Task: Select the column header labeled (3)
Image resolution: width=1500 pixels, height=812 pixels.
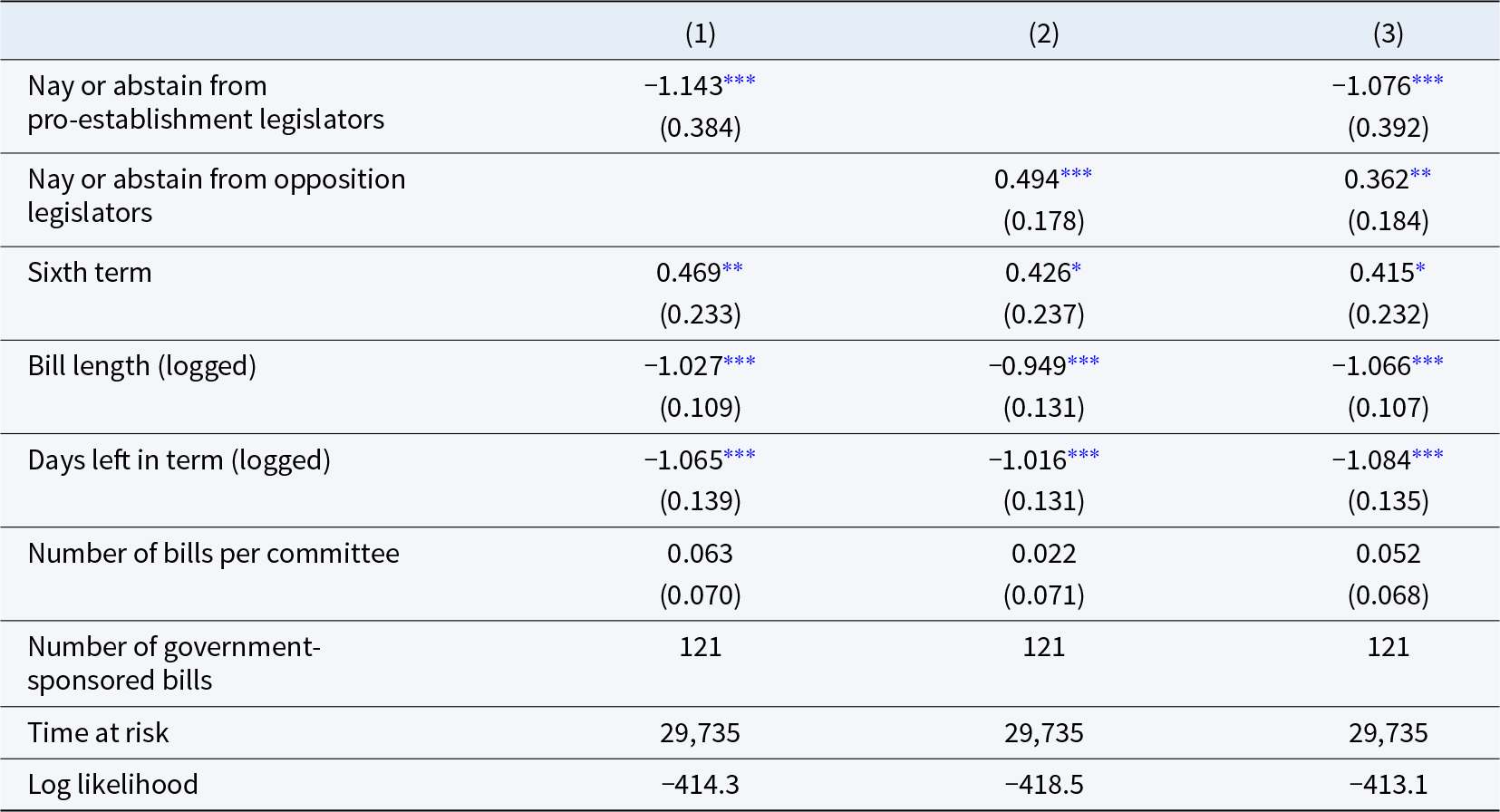Action: (1388, 34)
